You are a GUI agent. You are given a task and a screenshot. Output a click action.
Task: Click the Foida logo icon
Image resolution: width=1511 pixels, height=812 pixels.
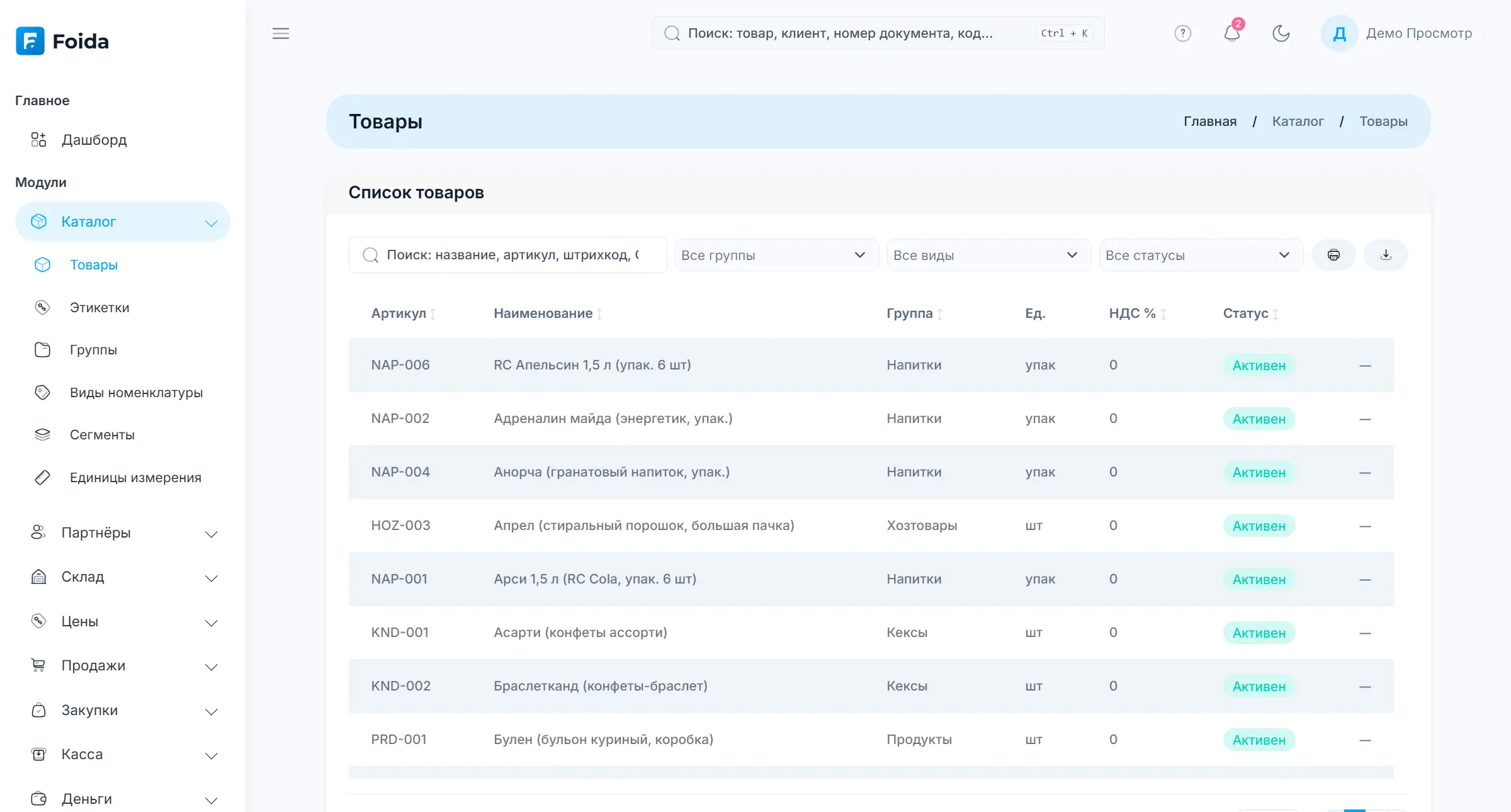[x=30, y=41]
